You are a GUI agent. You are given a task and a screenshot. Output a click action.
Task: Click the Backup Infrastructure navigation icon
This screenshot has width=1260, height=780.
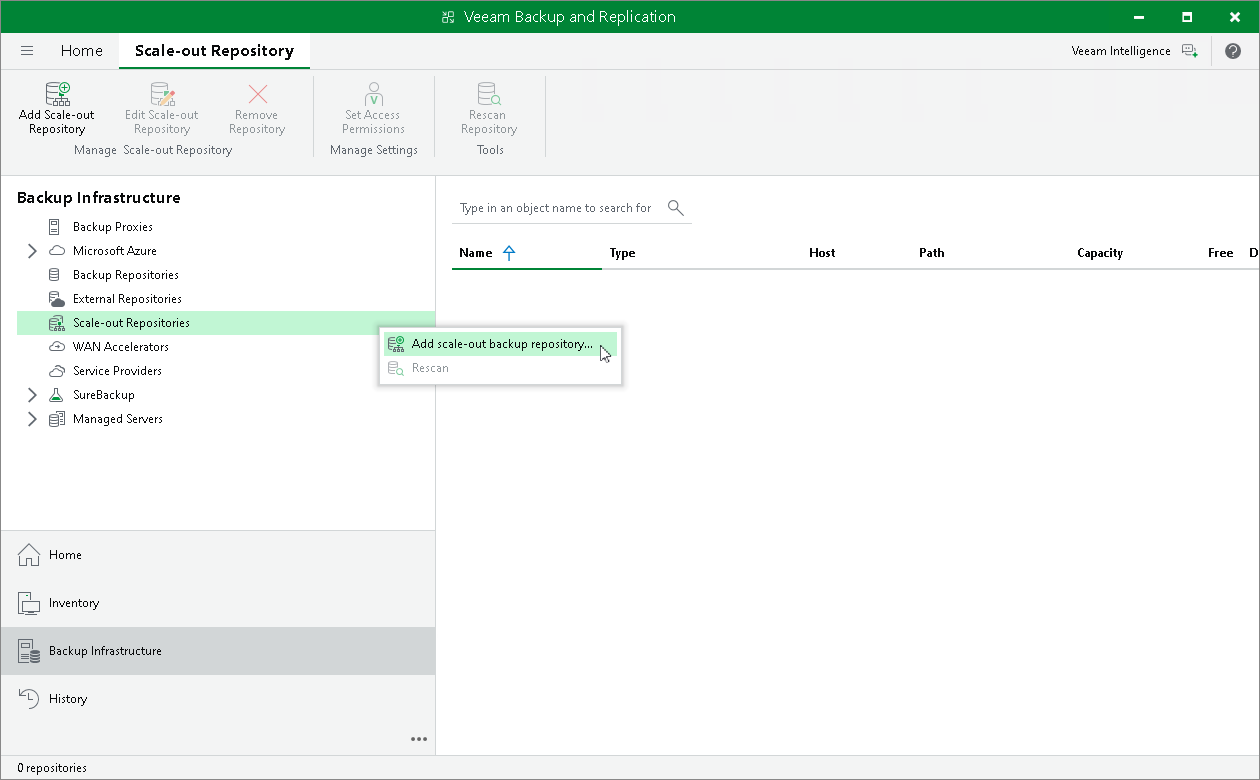pos(29,651)
